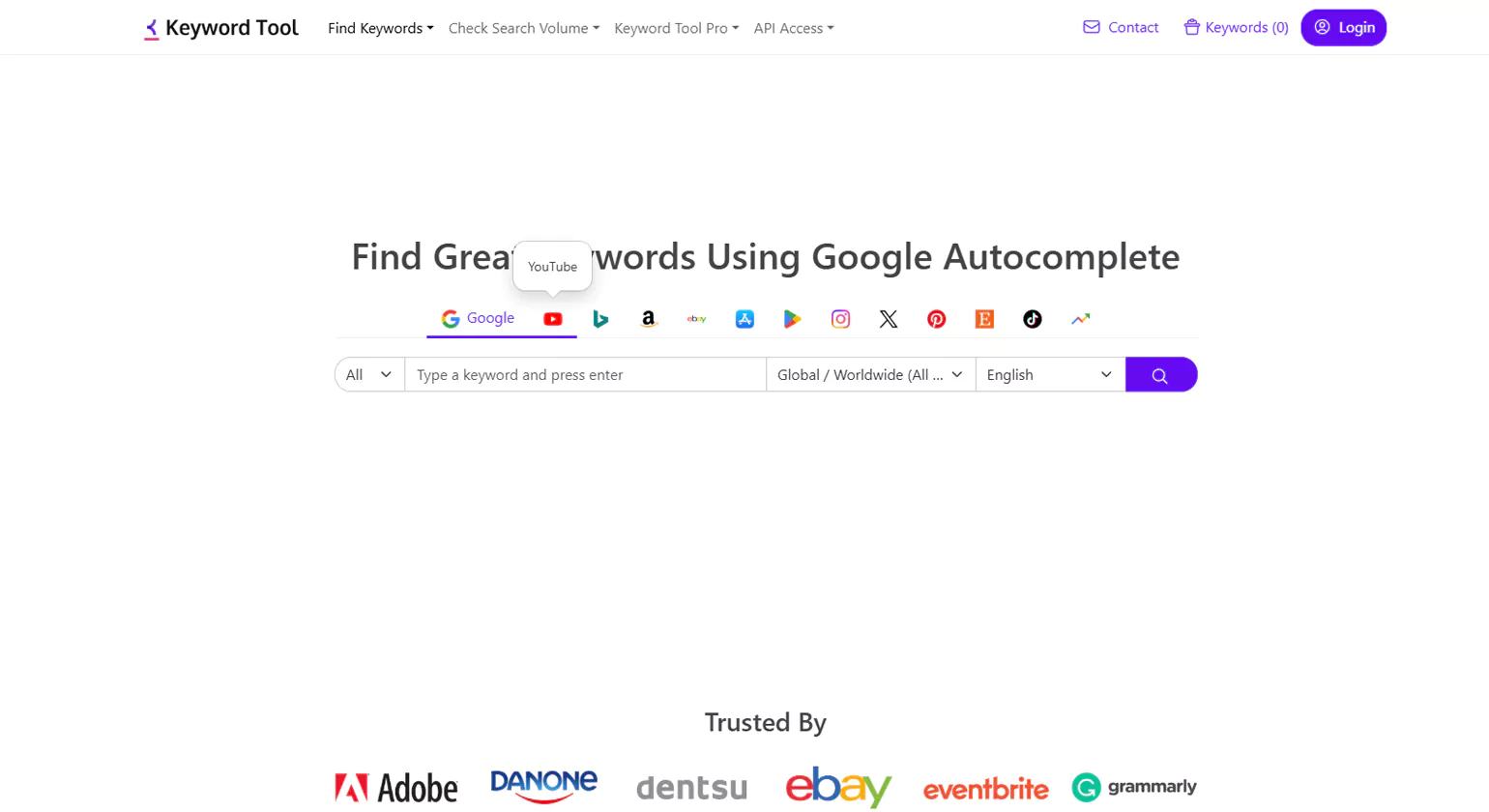Click the keyword input field

(x=584, y=374)
